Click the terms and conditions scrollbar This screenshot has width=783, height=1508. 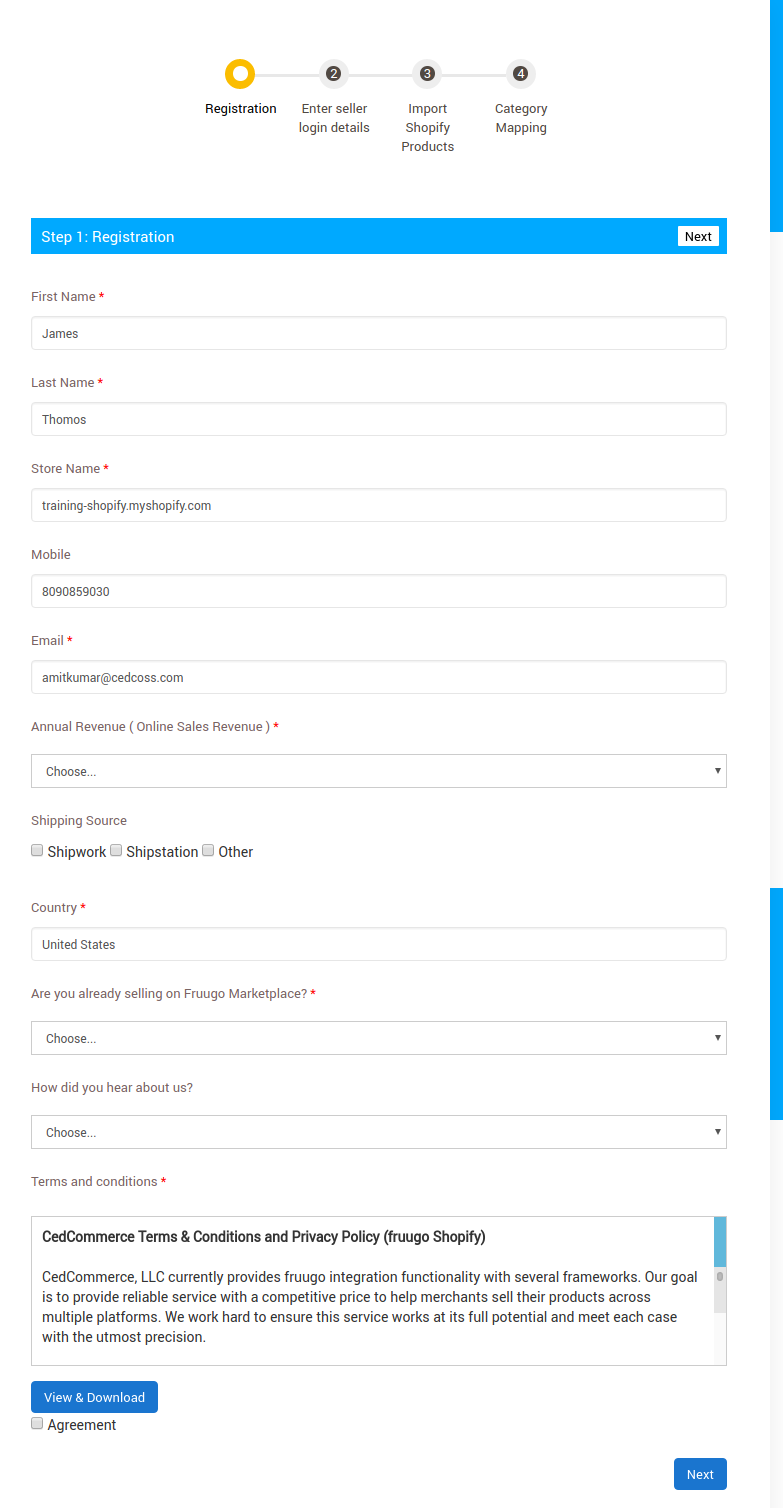(720, 1290)
